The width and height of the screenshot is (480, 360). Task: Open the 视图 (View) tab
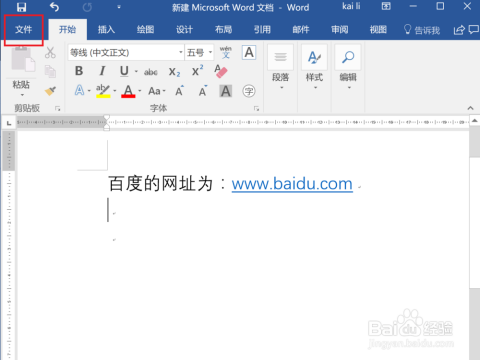click(378, 30)
